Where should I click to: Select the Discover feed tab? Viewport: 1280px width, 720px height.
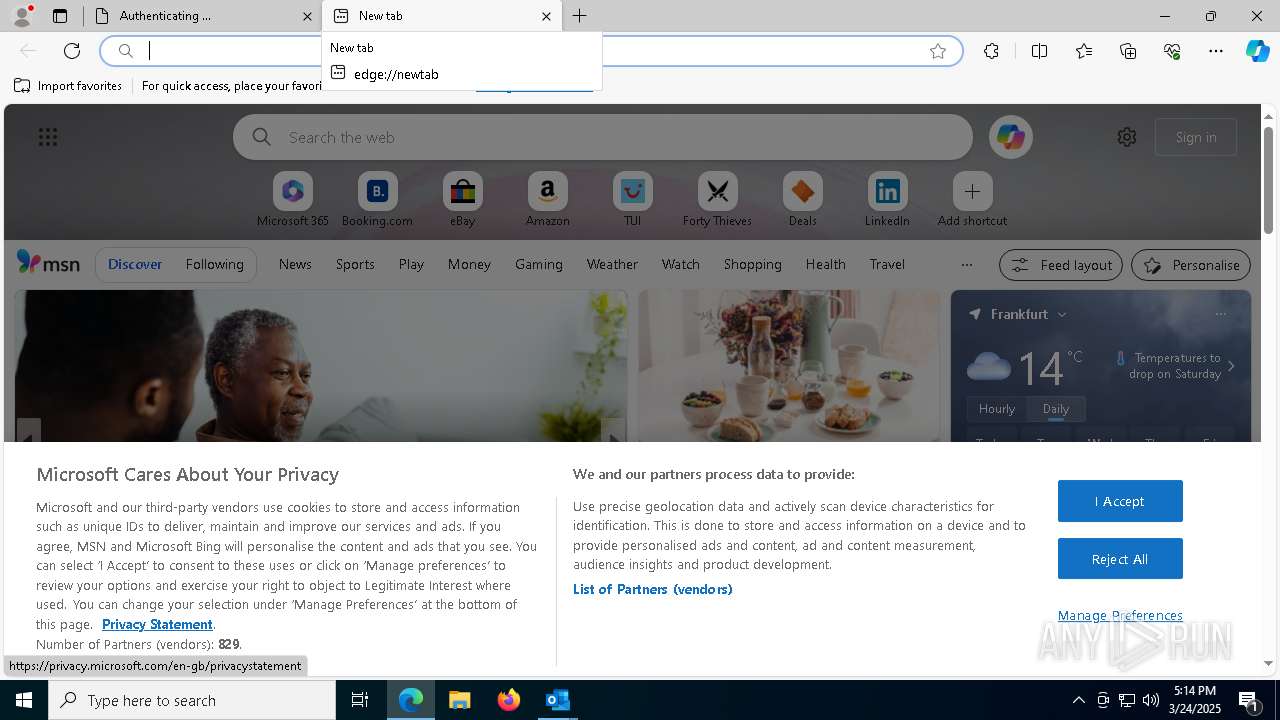pyautogui.click(x=135, y=264)
